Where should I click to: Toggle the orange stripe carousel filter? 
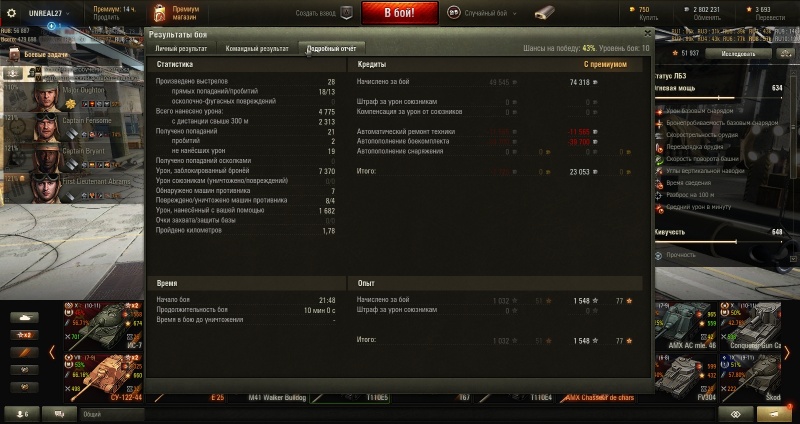24,353
